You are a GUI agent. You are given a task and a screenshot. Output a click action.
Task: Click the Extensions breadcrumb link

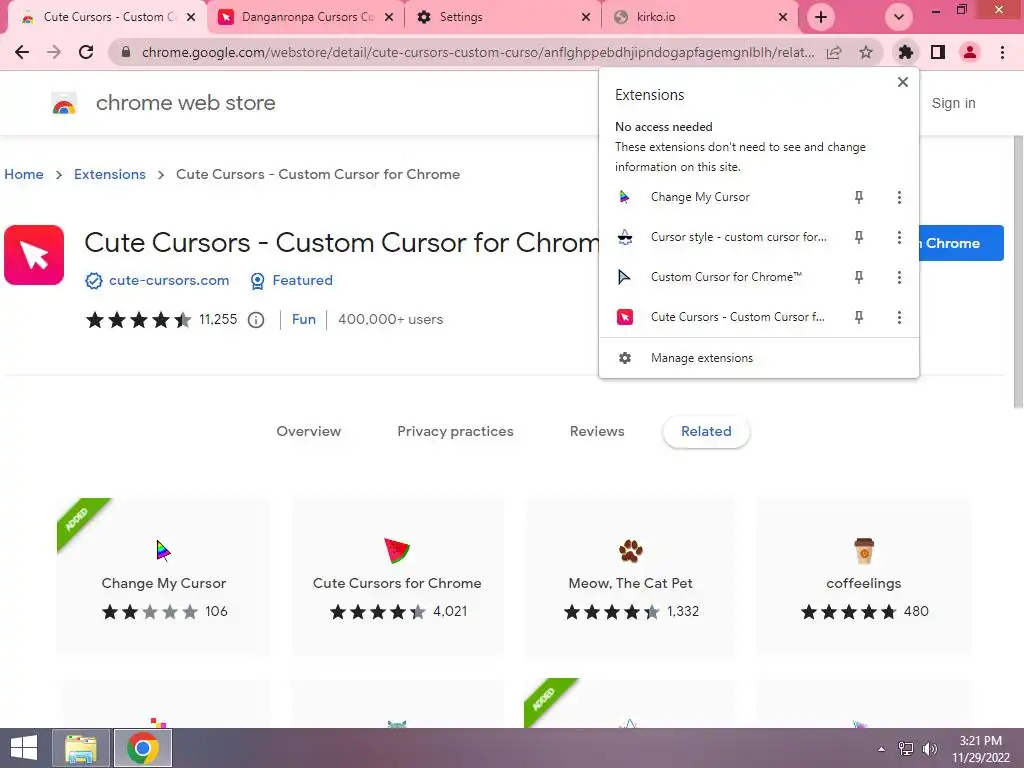[110, 174]
